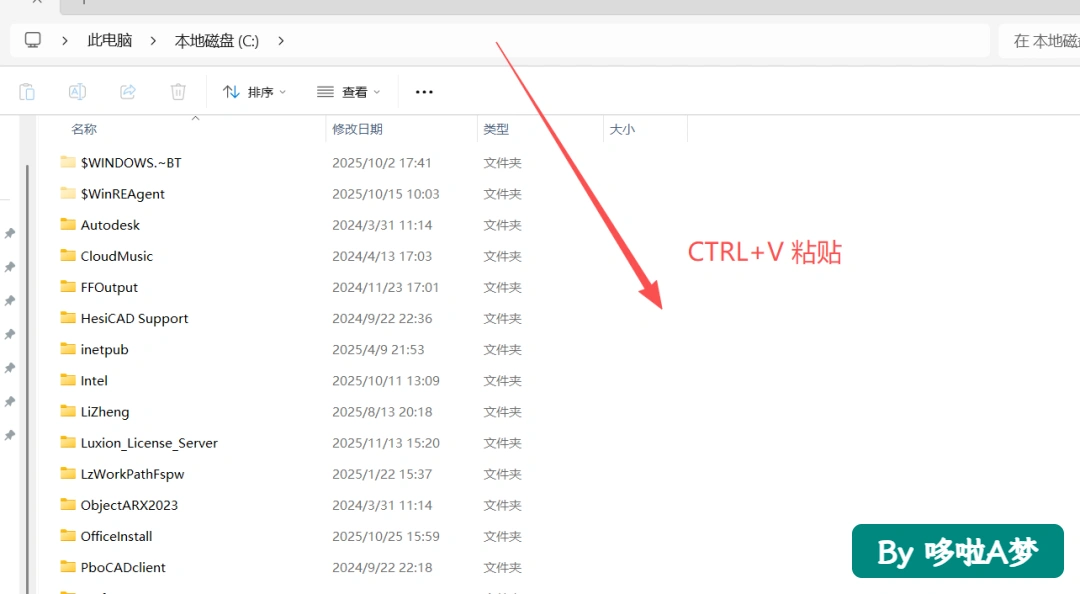The height and width of the screenshot is (594, 1080).
Task: Select the OfficeInstall folder icon
Action: tap(68, 535)
